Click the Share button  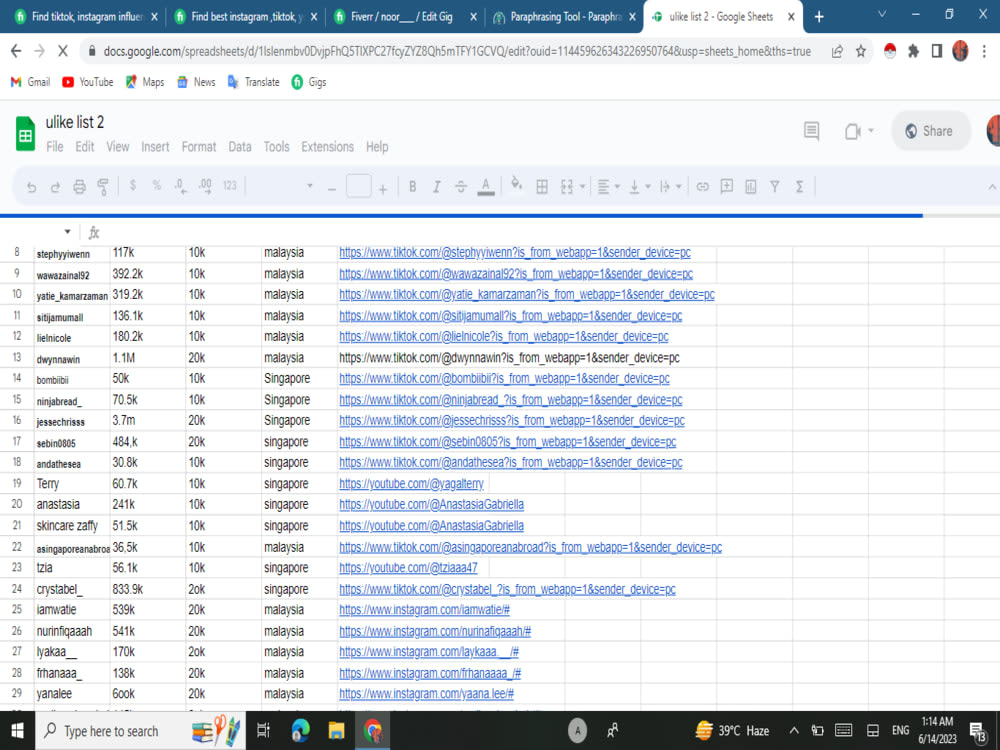[930, 131]
